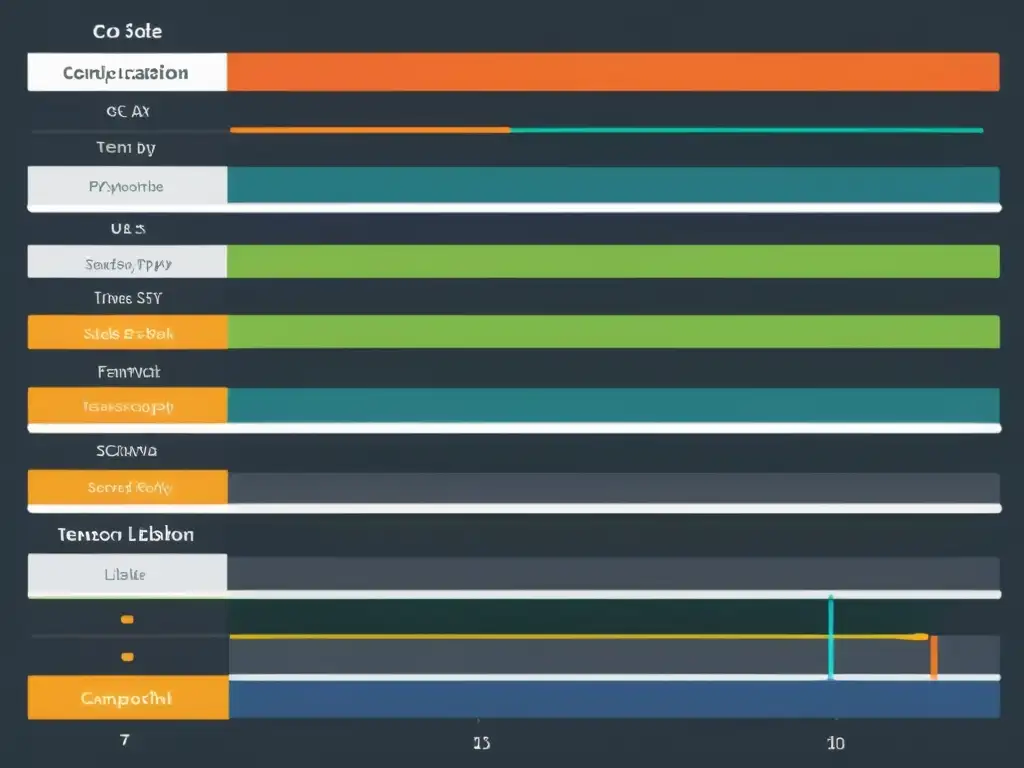
Task: Click the small orange square marker above Campocht
Action: tap(126, 618)
